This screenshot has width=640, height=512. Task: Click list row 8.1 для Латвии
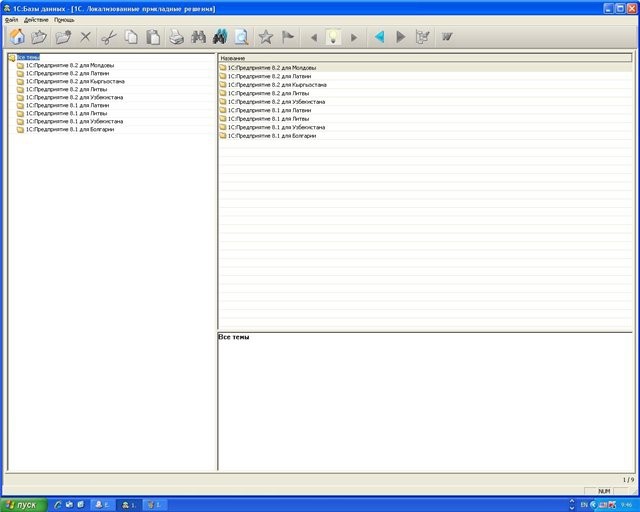425,110
